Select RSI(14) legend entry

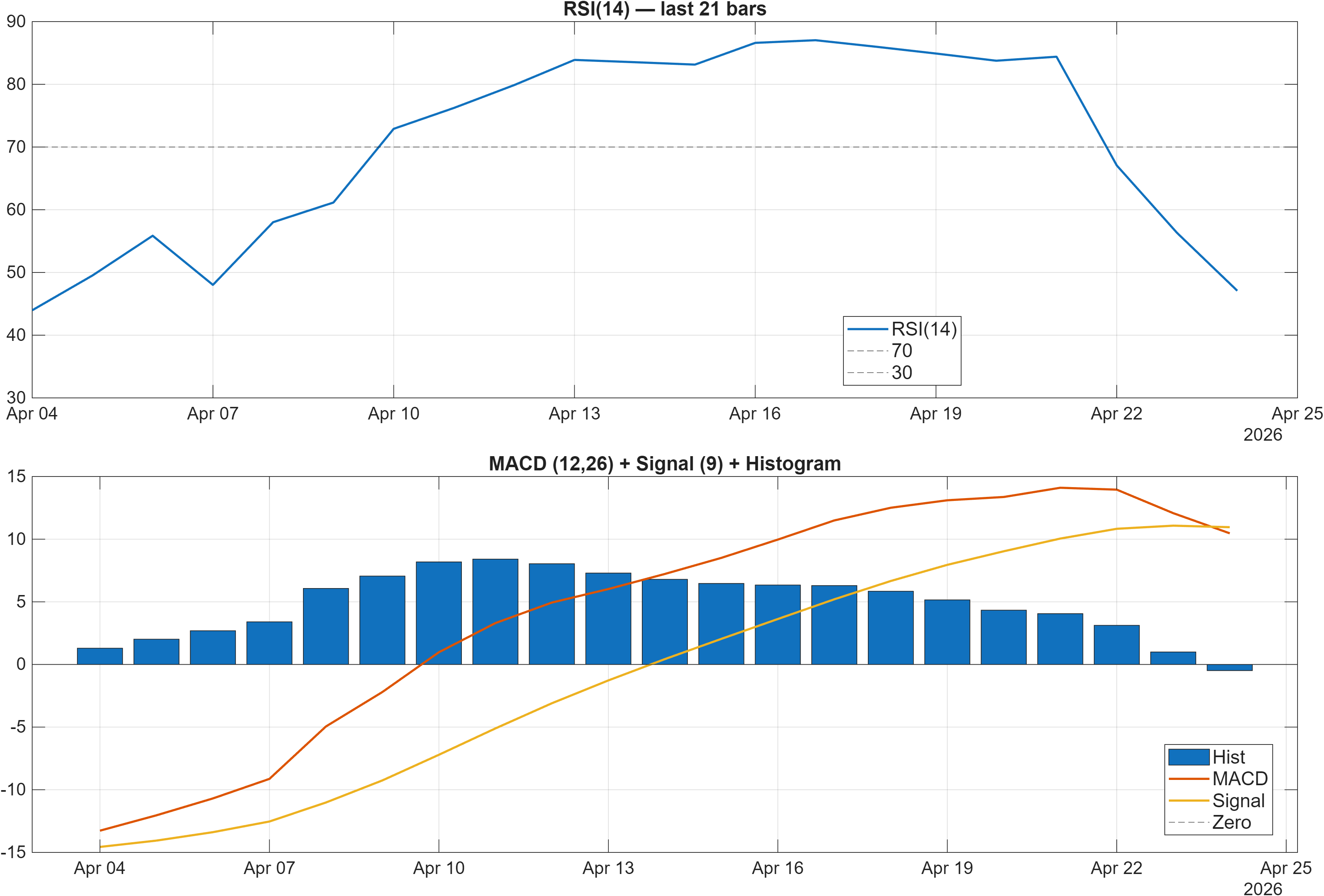point(902,329)
